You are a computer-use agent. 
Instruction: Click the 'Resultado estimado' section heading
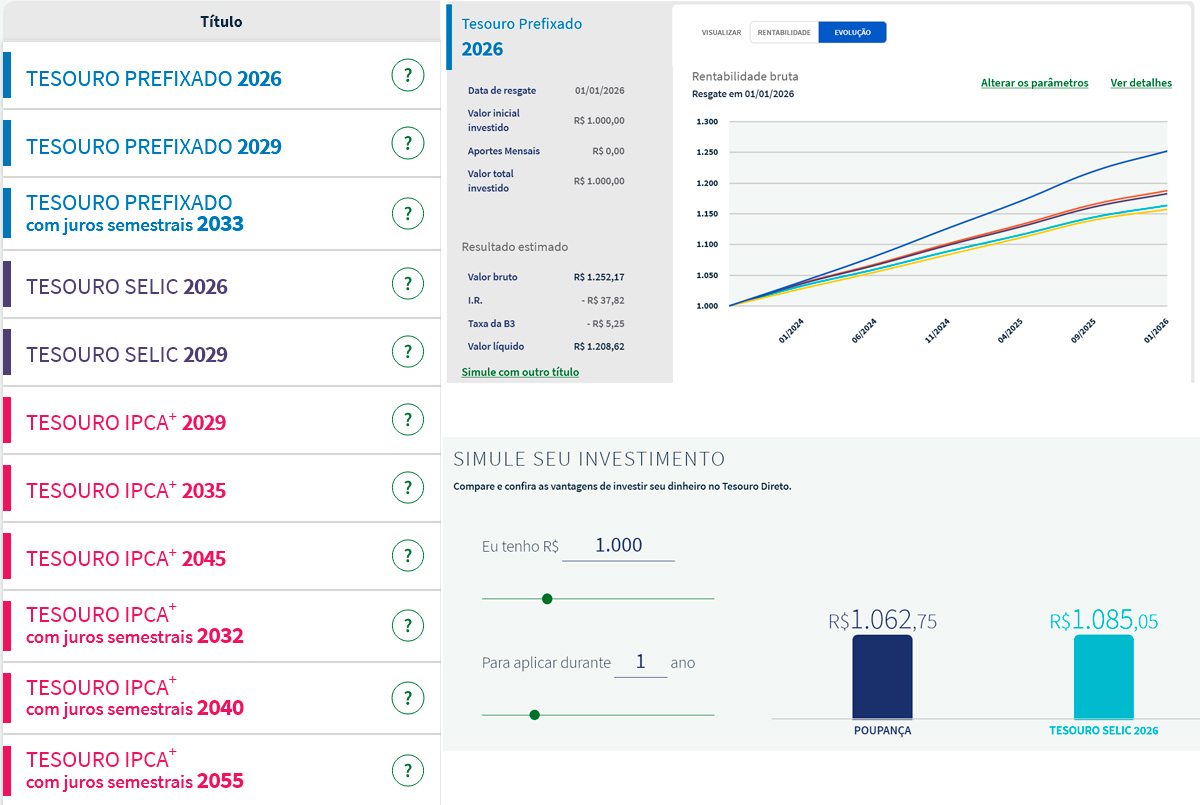pyautogui.click(x=514, y=247)
